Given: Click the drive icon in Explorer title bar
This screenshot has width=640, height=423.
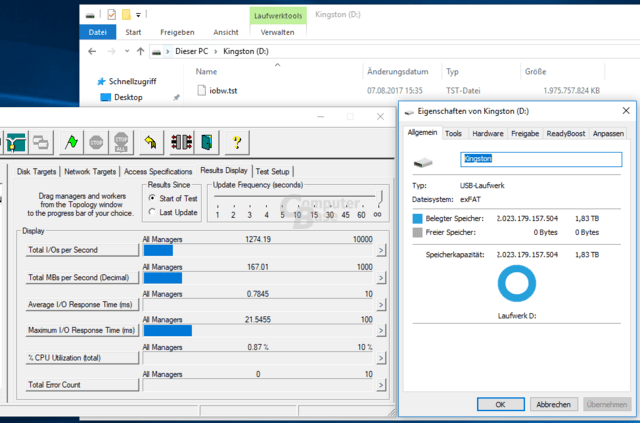Looking at the screenshot, I should pos(90,16).
